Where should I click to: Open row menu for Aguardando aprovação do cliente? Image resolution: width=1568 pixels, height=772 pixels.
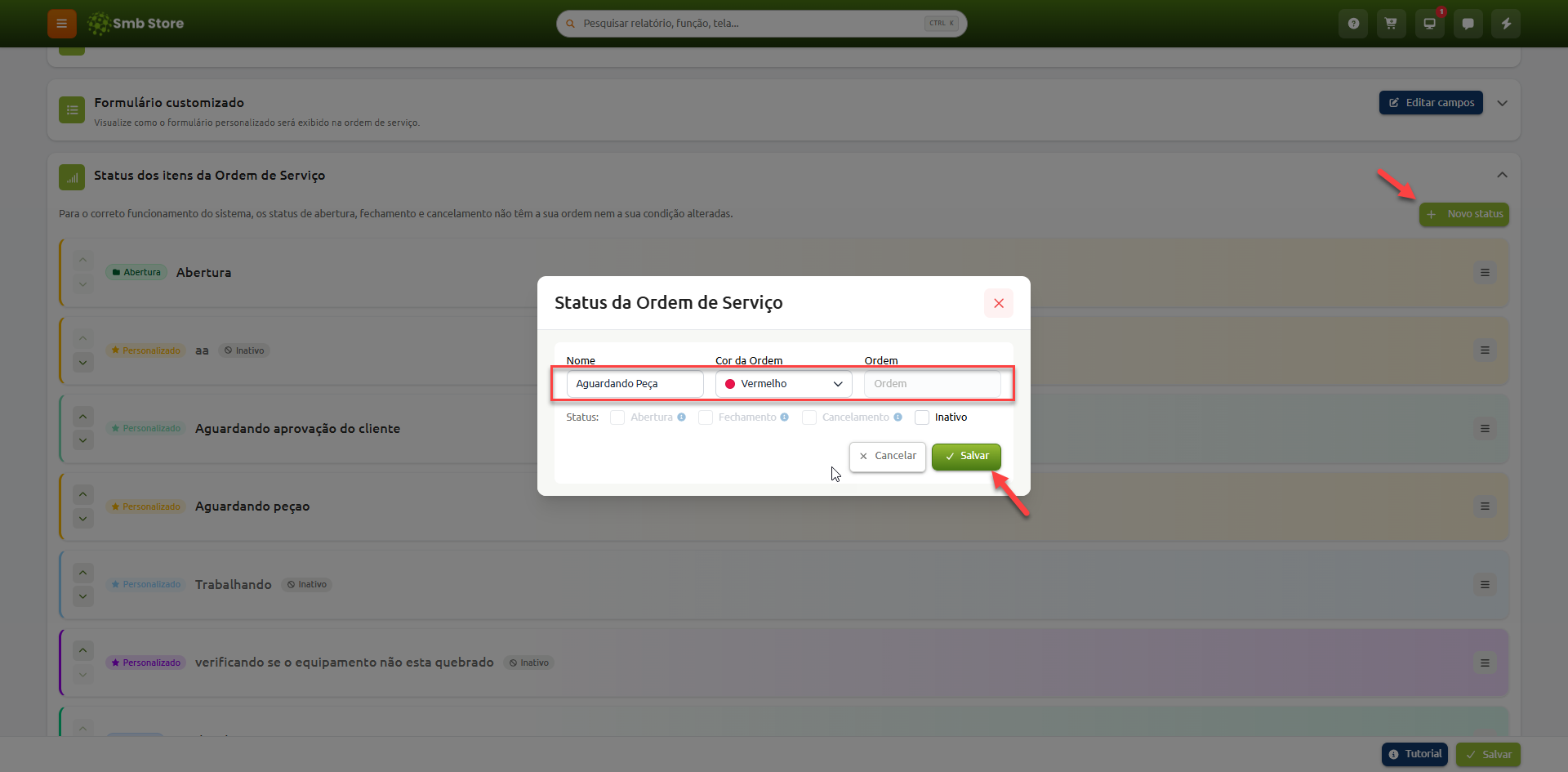coord(1485,429)
